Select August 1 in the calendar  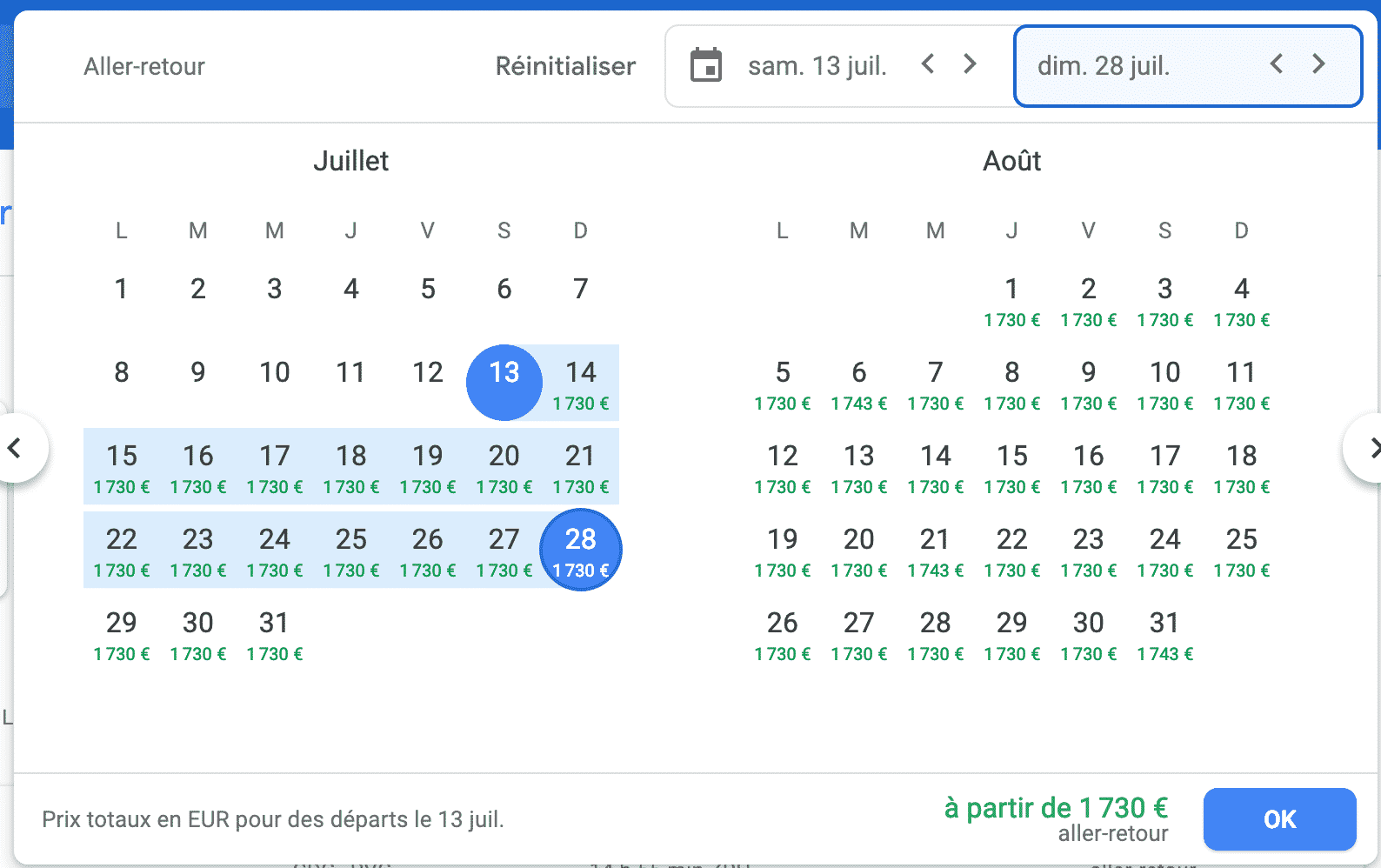tap(1012, 301)
